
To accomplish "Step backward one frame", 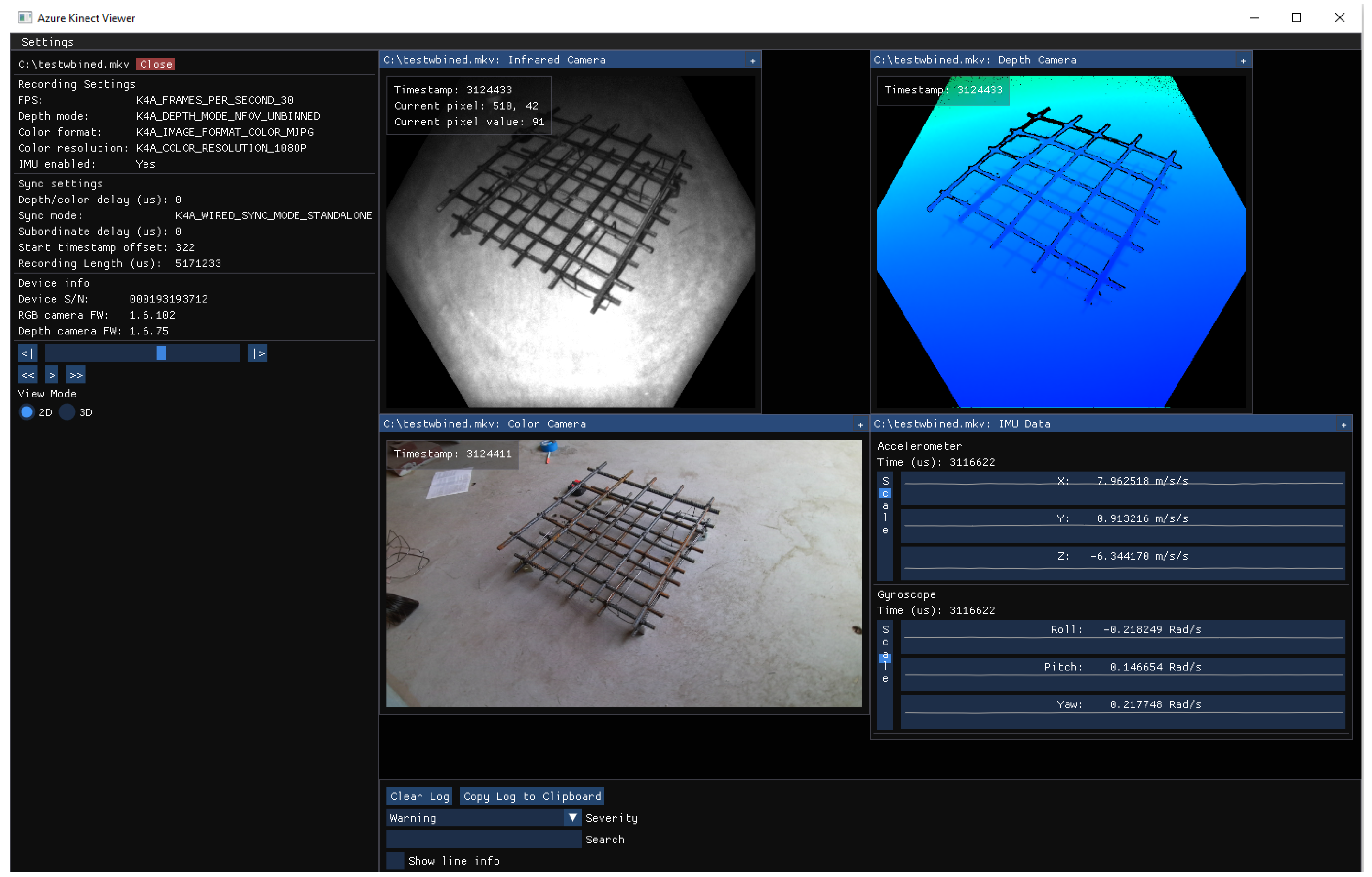I will coord(27,375).
